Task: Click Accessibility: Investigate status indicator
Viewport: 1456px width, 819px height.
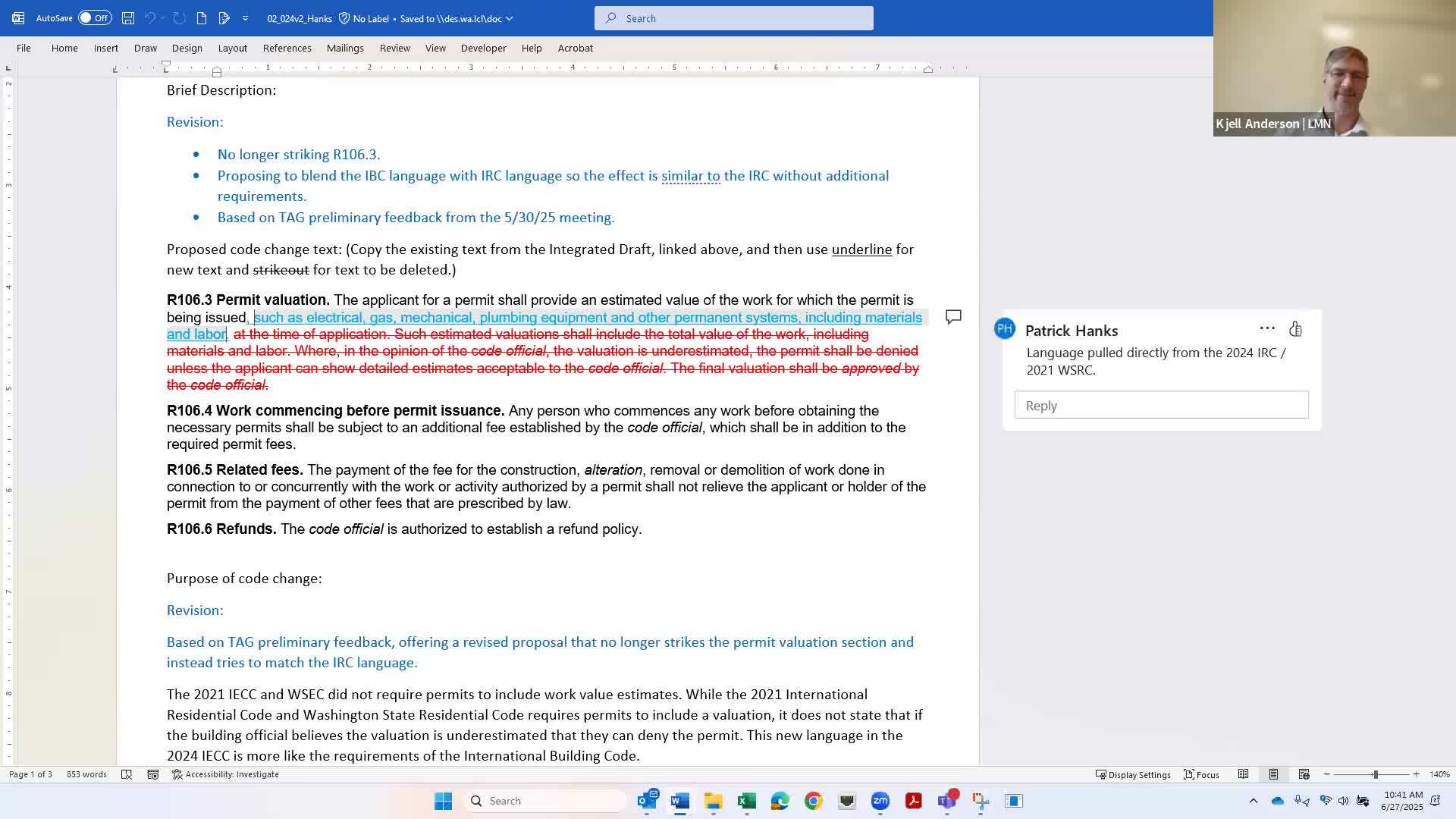Action: 225,774
